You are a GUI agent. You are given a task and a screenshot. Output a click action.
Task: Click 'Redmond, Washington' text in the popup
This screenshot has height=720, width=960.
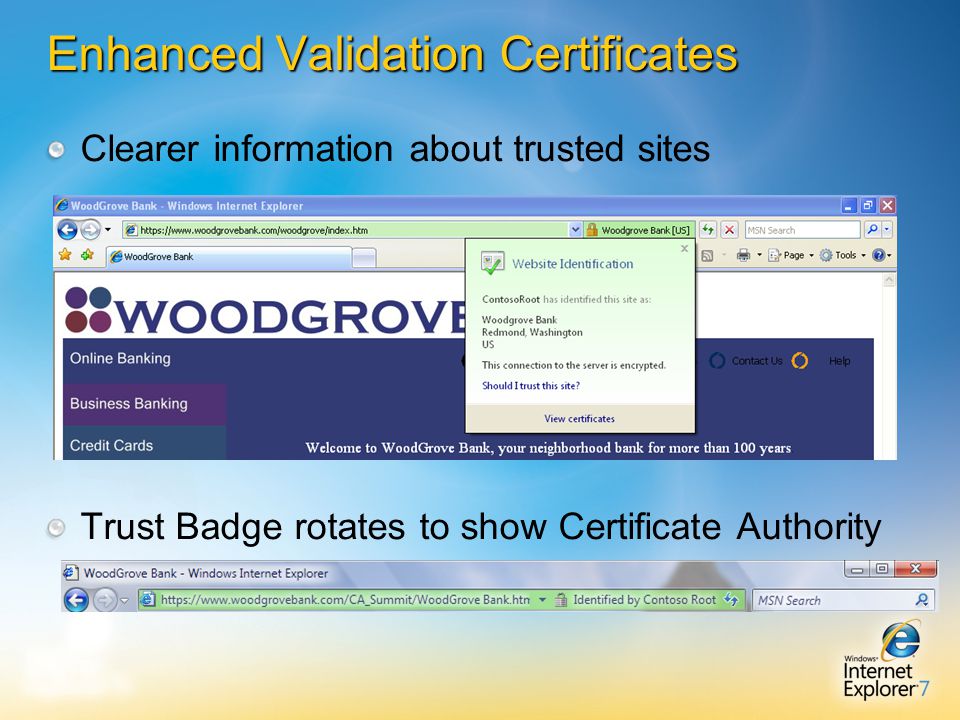click(x=532, y=332)
